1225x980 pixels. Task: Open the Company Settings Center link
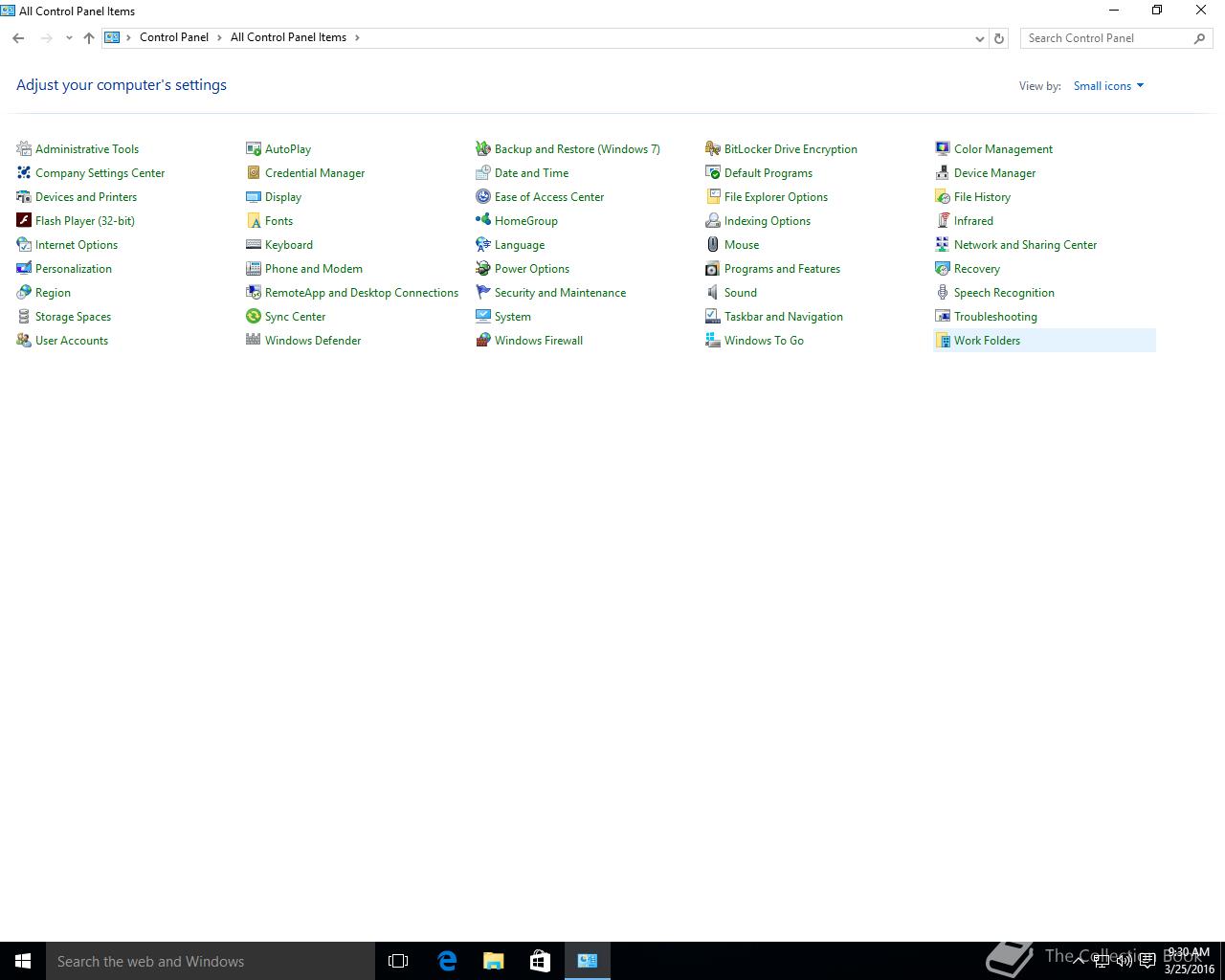[x=100, y=173]
